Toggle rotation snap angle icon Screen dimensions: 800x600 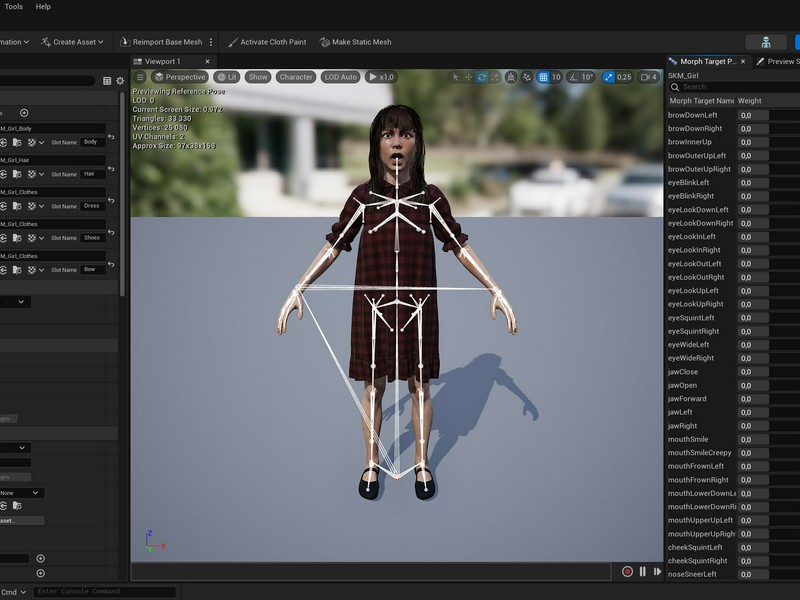click(x=573, y=77)
